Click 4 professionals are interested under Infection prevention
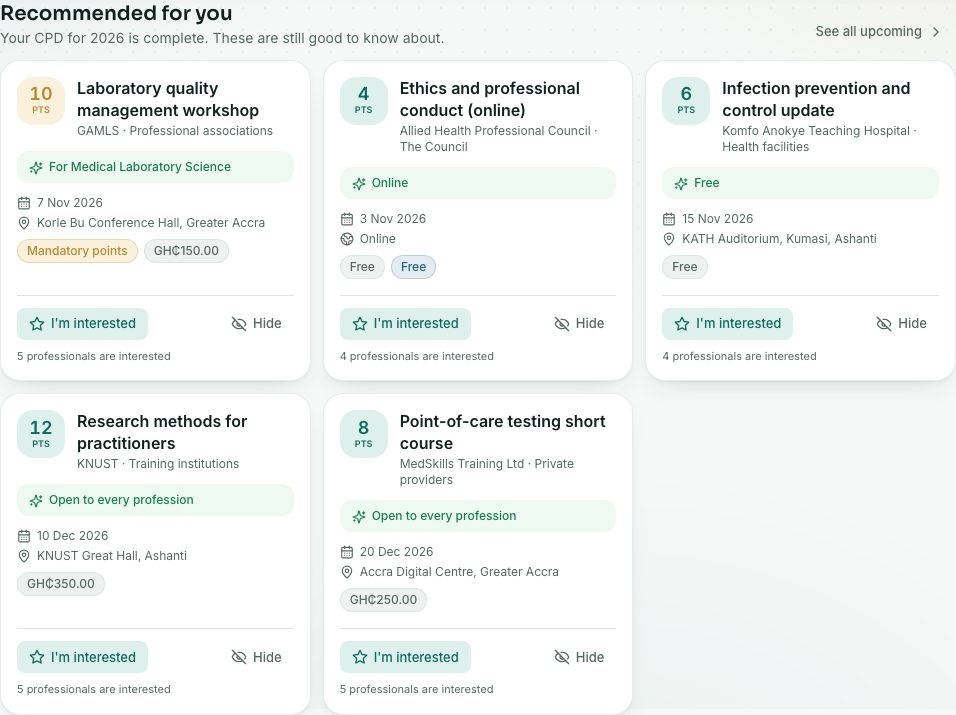Screen dimensions: 956x715 (740, 357)
